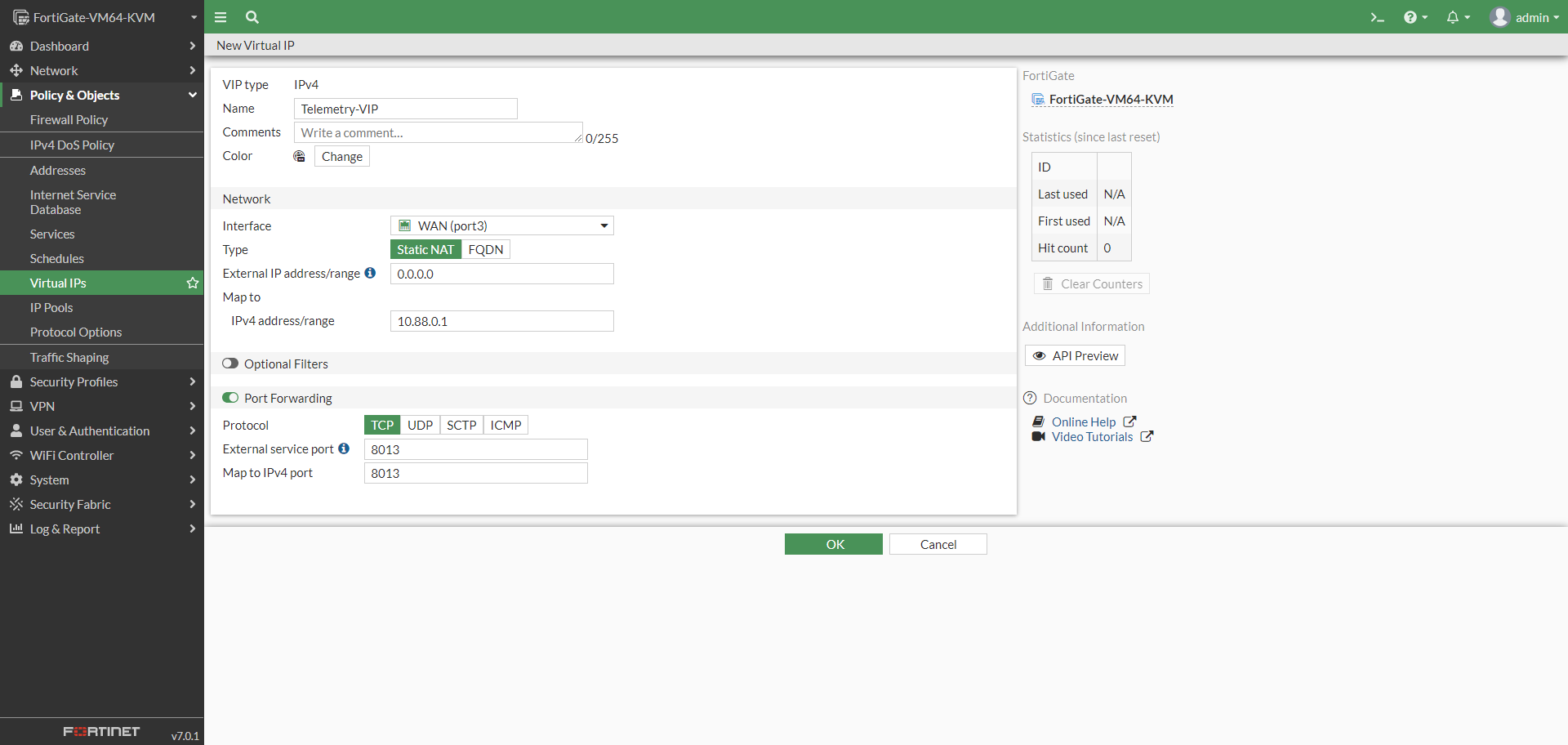Click the Name field containing Telemetry-VIP
1568x745 pixels.
(x=406, y=109)
